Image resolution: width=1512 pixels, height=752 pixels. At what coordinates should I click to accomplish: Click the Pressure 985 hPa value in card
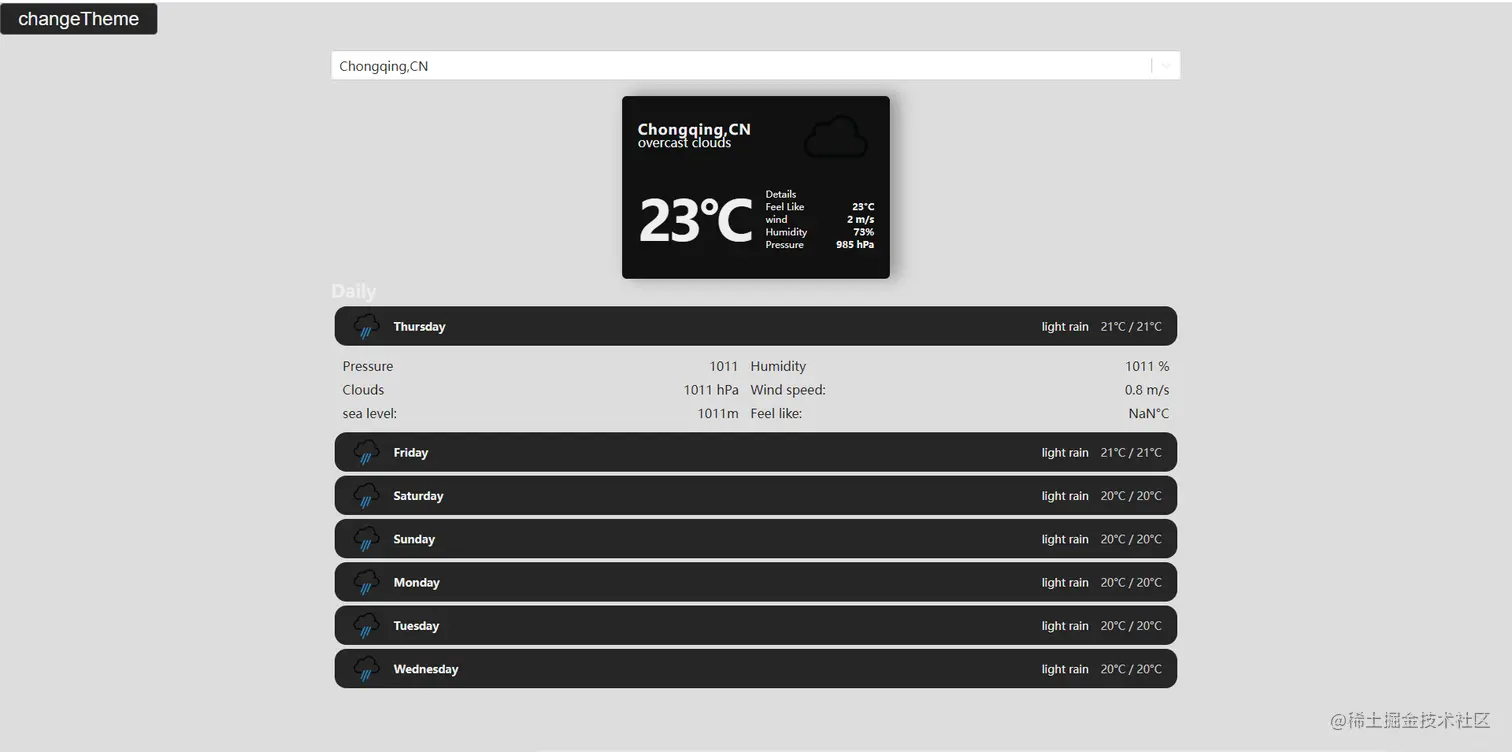click(855, 245)
